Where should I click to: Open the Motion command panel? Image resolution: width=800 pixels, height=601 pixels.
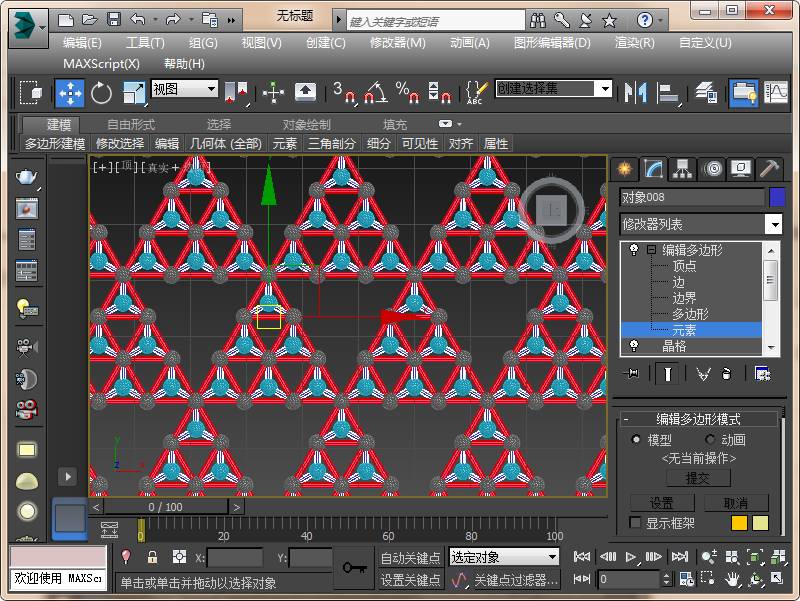(x=712, y=168)
